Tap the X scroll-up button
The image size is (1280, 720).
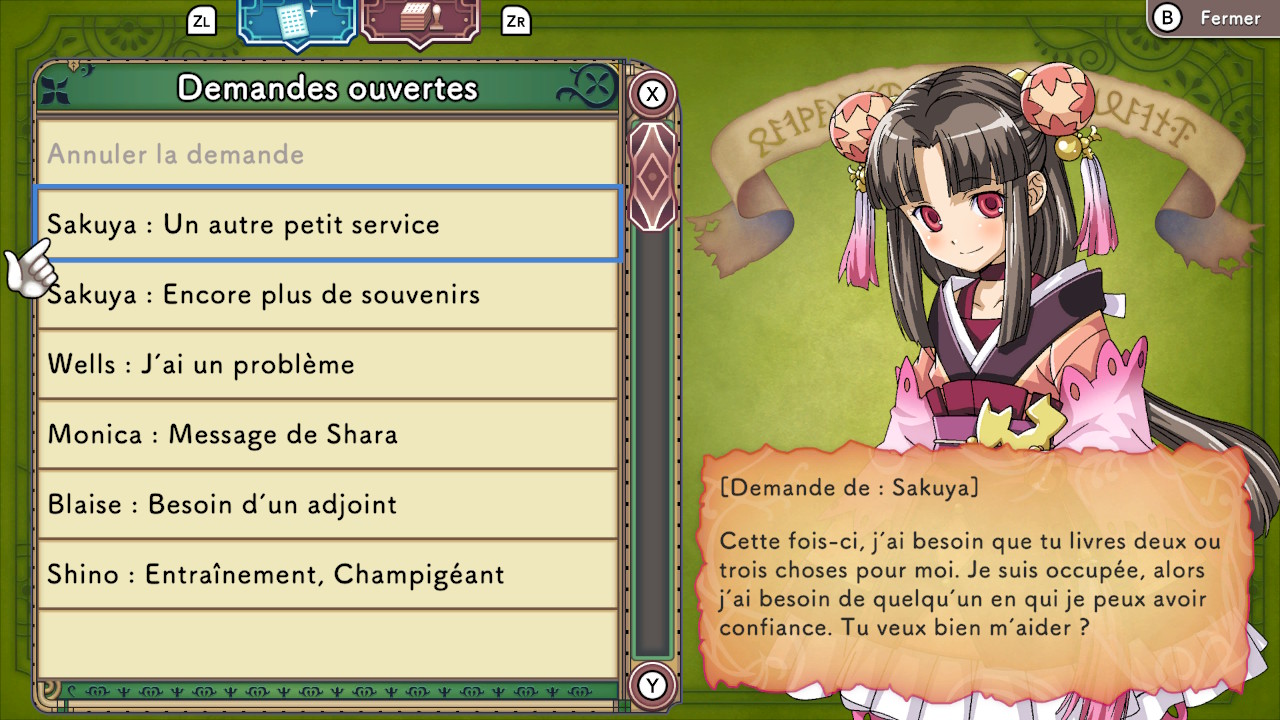point(653,95)
